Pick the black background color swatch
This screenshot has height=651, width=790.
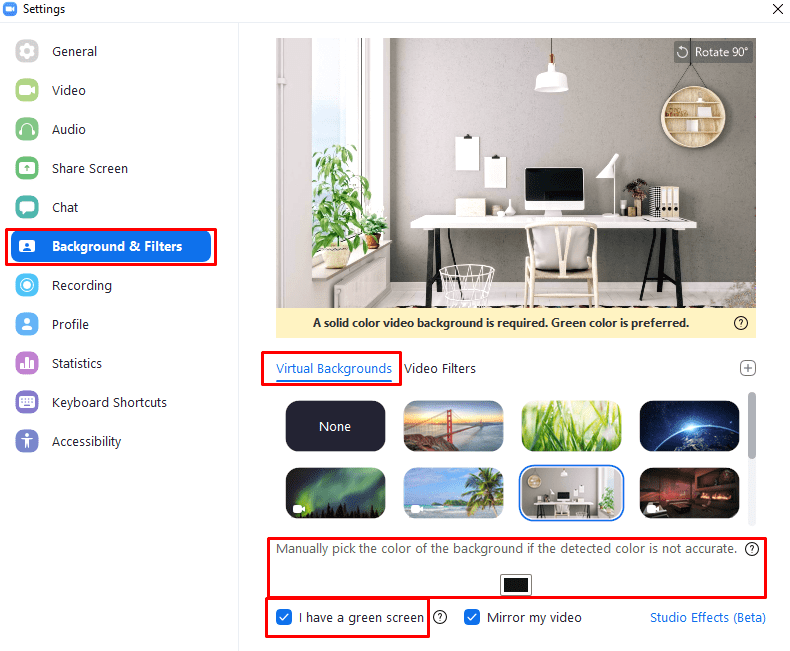[x=516, y=585]
